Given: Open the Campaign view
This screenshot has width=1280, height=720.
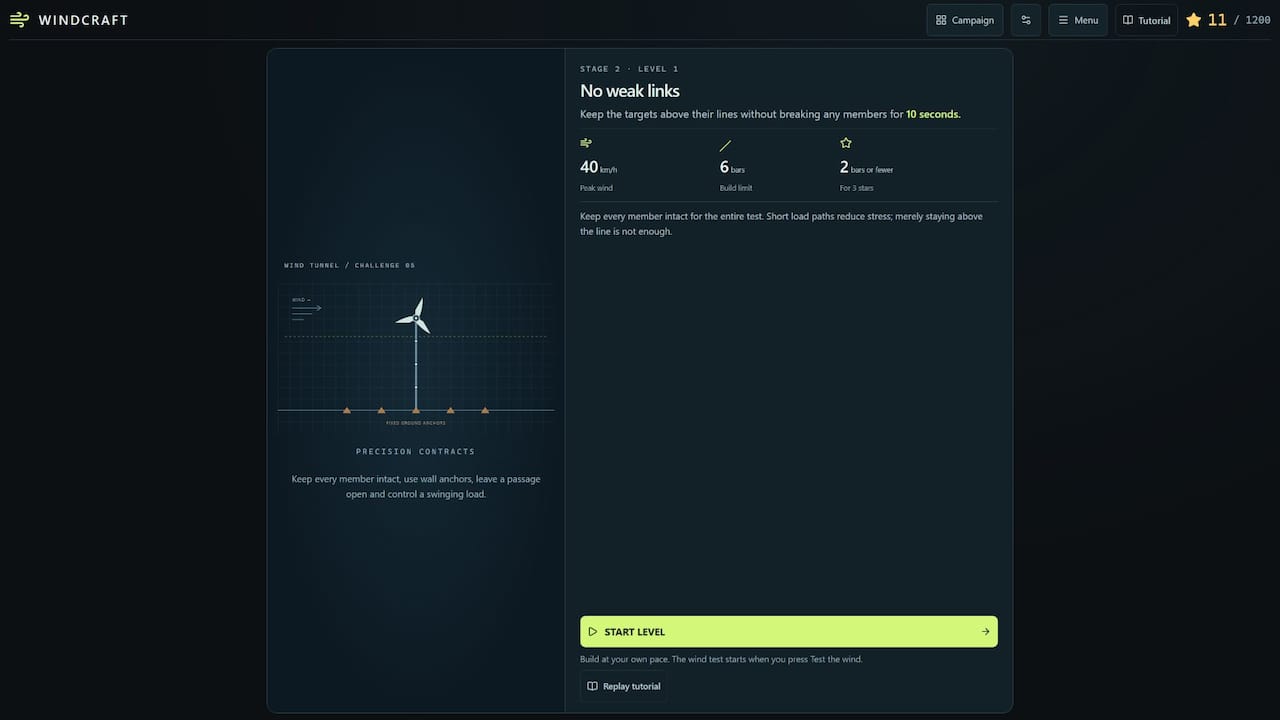Looking at the screenshot, I should point(965,20).
